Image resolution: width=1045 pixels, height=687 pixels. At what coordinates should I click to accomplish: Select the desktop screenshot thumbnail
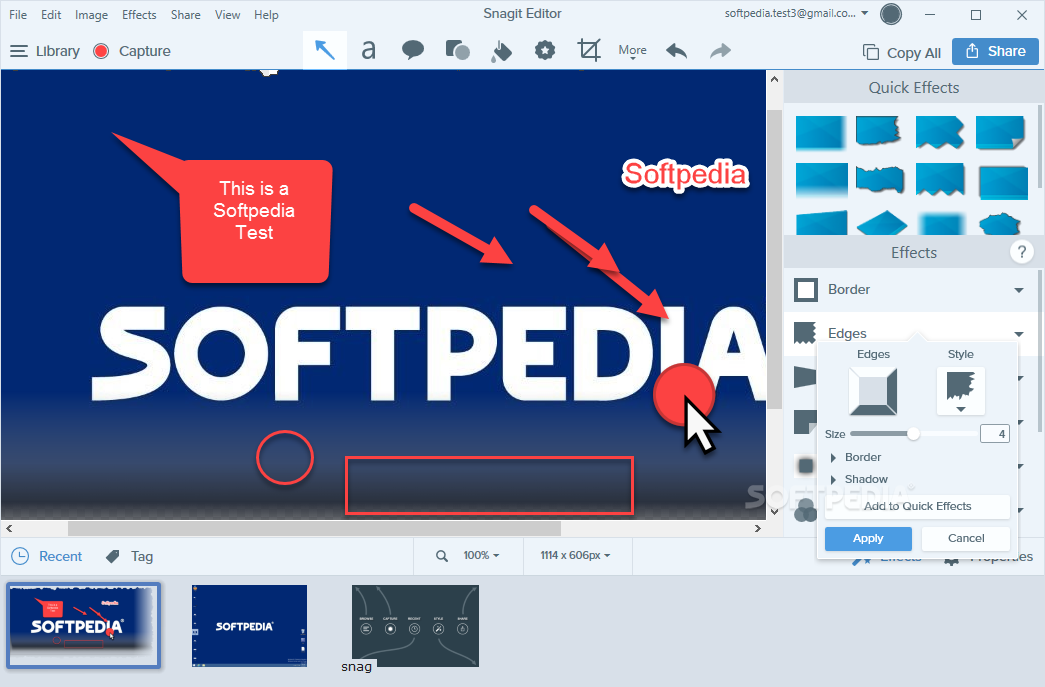(249, 626)
